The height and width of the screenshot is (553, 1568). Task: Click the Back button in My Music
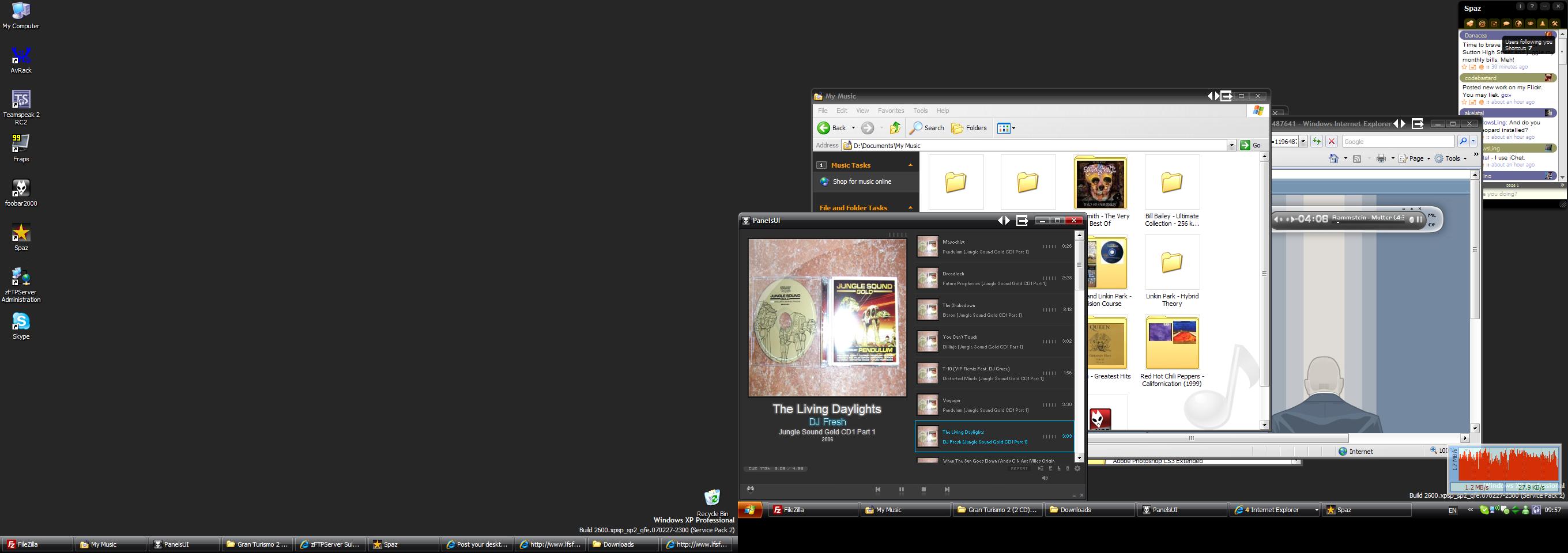click(831, 128)
